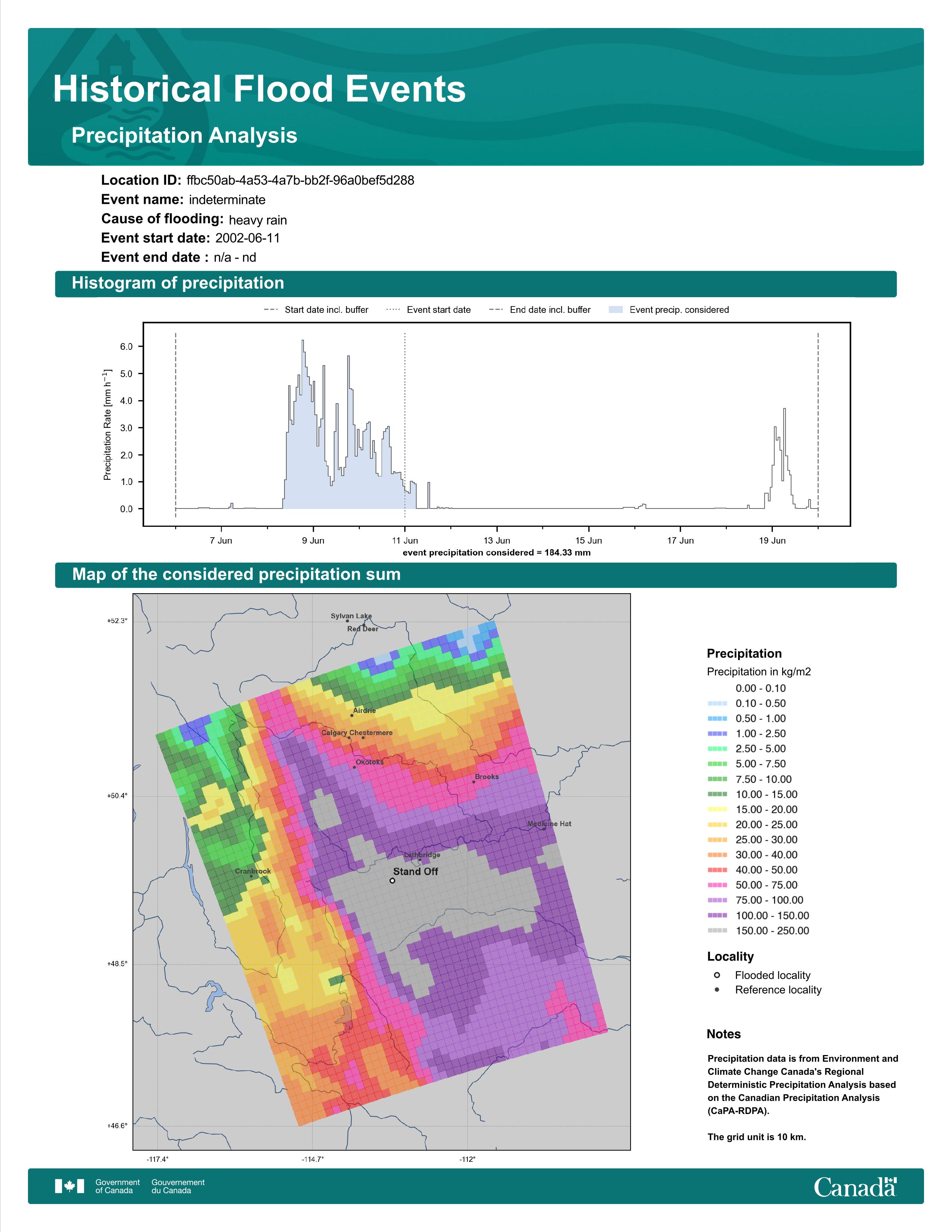Click the Precipitation Analysis subtitle
The height and width of the screenshot is (1232, 952).
[x=184, y=136]
